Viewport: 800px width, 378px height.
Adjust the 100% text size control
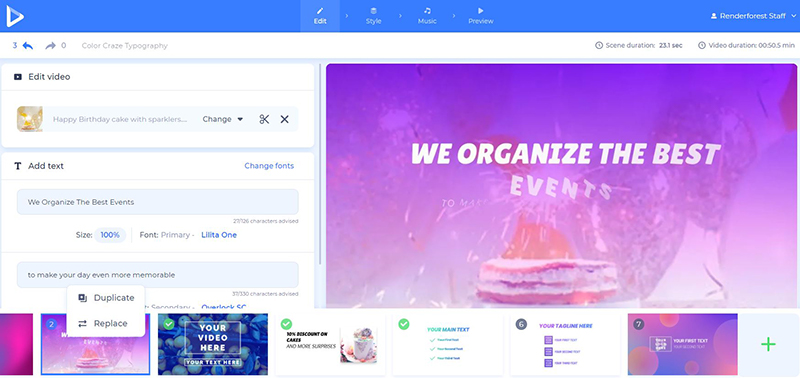tap(110, 235)
